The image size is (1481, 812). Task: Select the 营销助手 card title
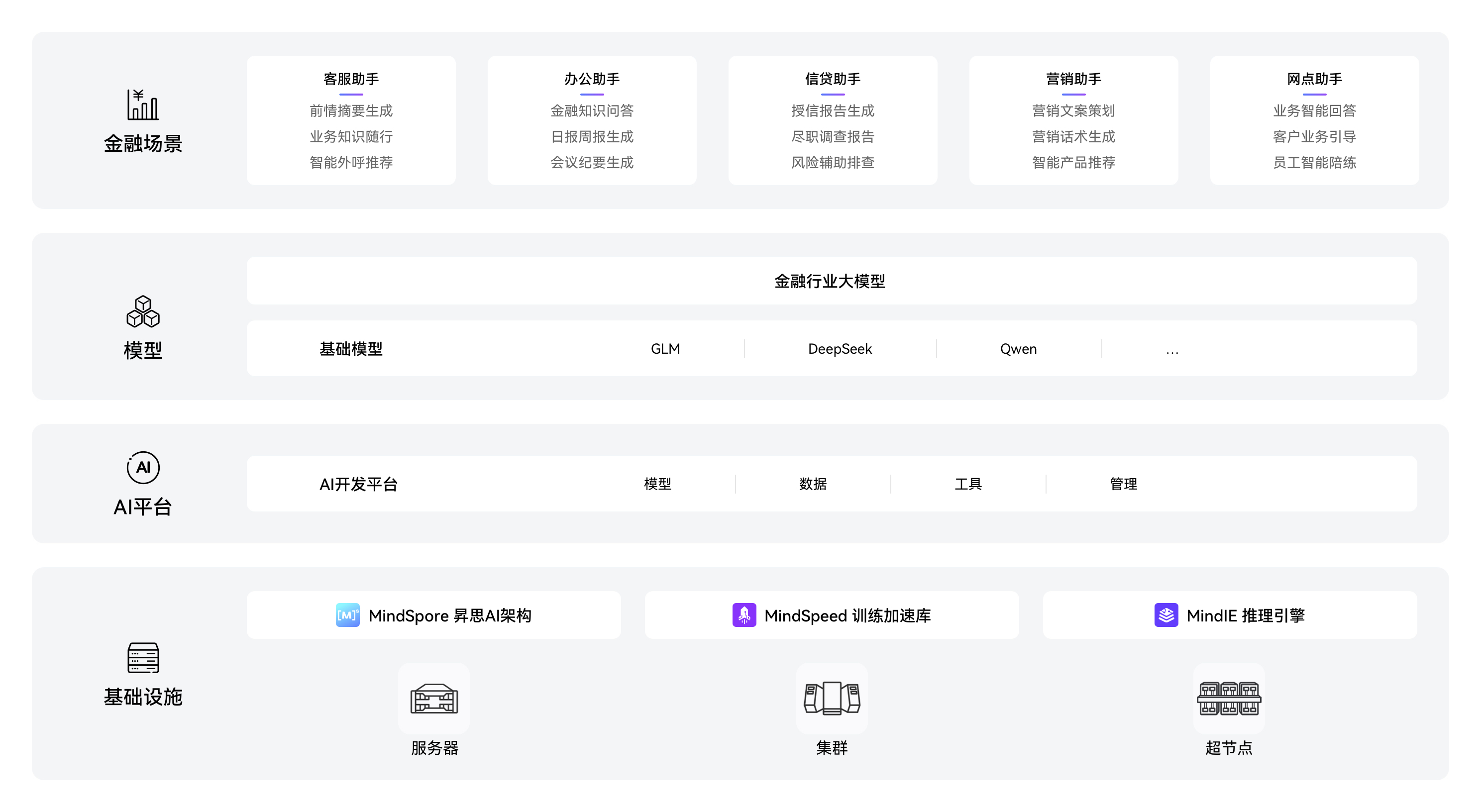point(1073,79)
